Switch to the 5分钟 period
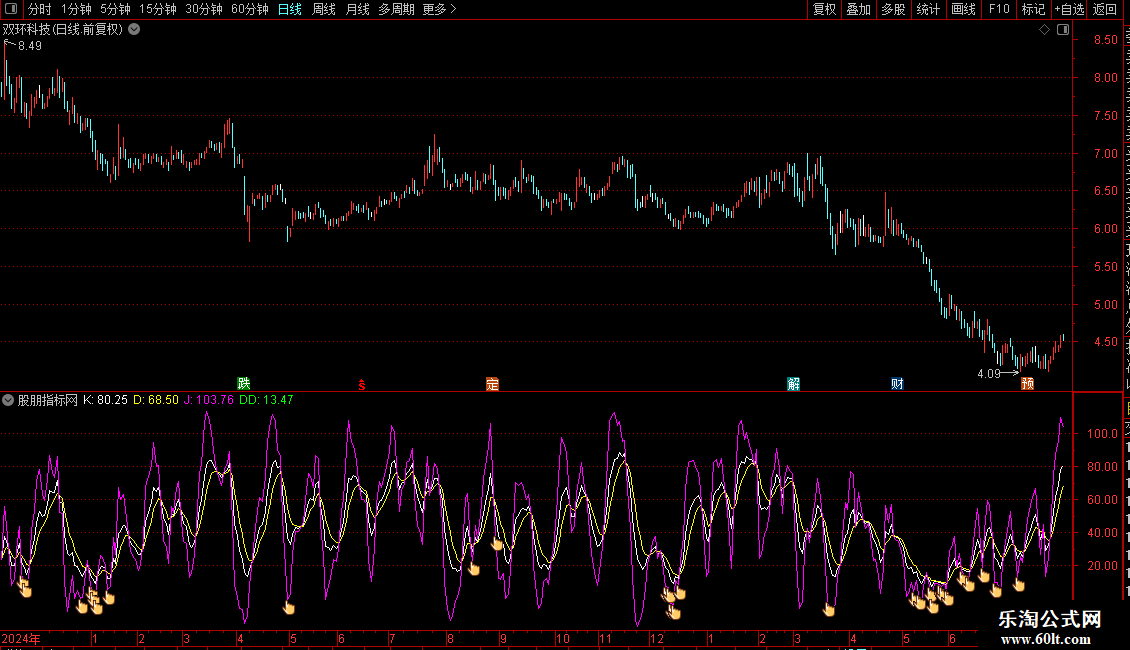Screen dimensions: 1130x650 [x=115, y=9]
